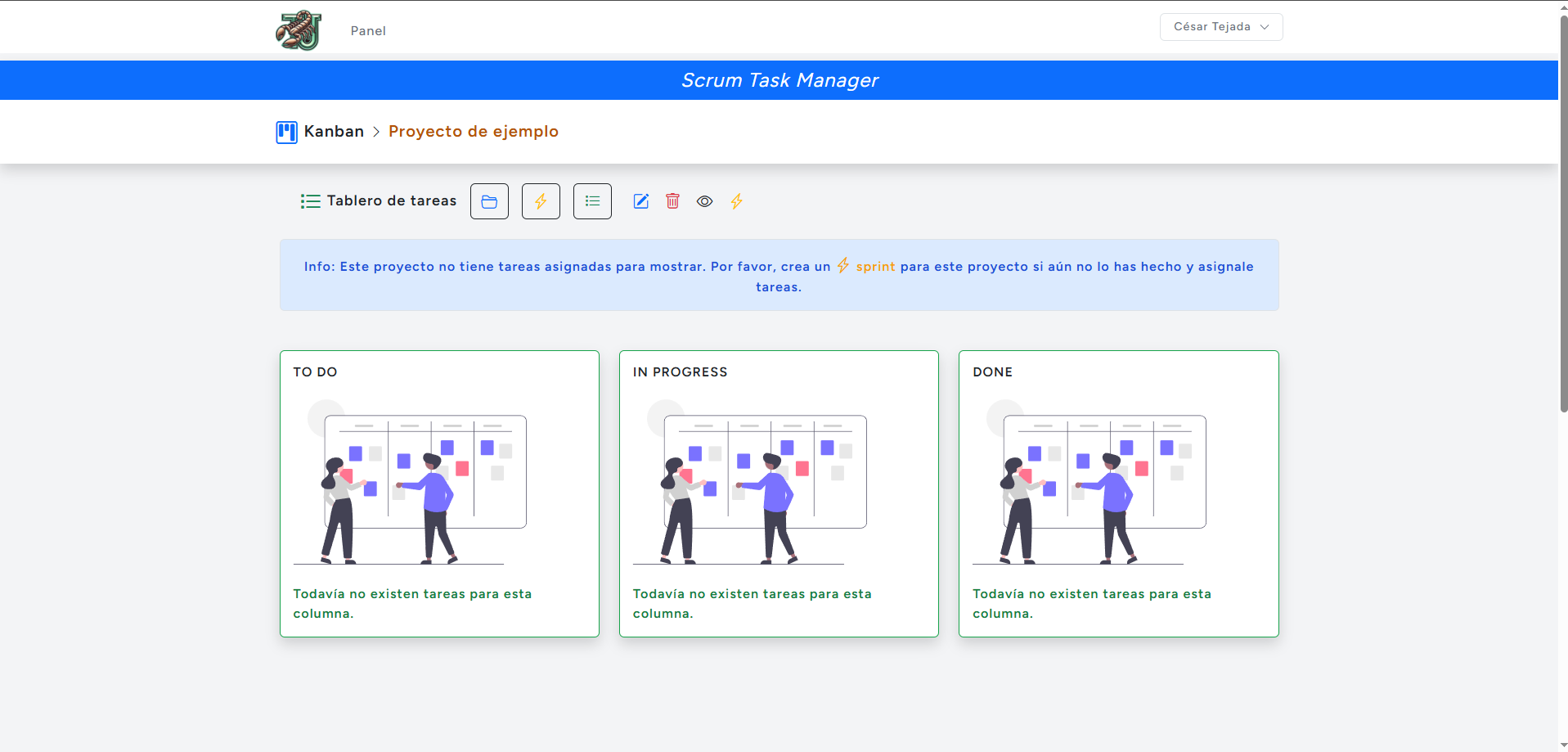
Task: Select the Kanban breadcrumb item
Action: 333,131
